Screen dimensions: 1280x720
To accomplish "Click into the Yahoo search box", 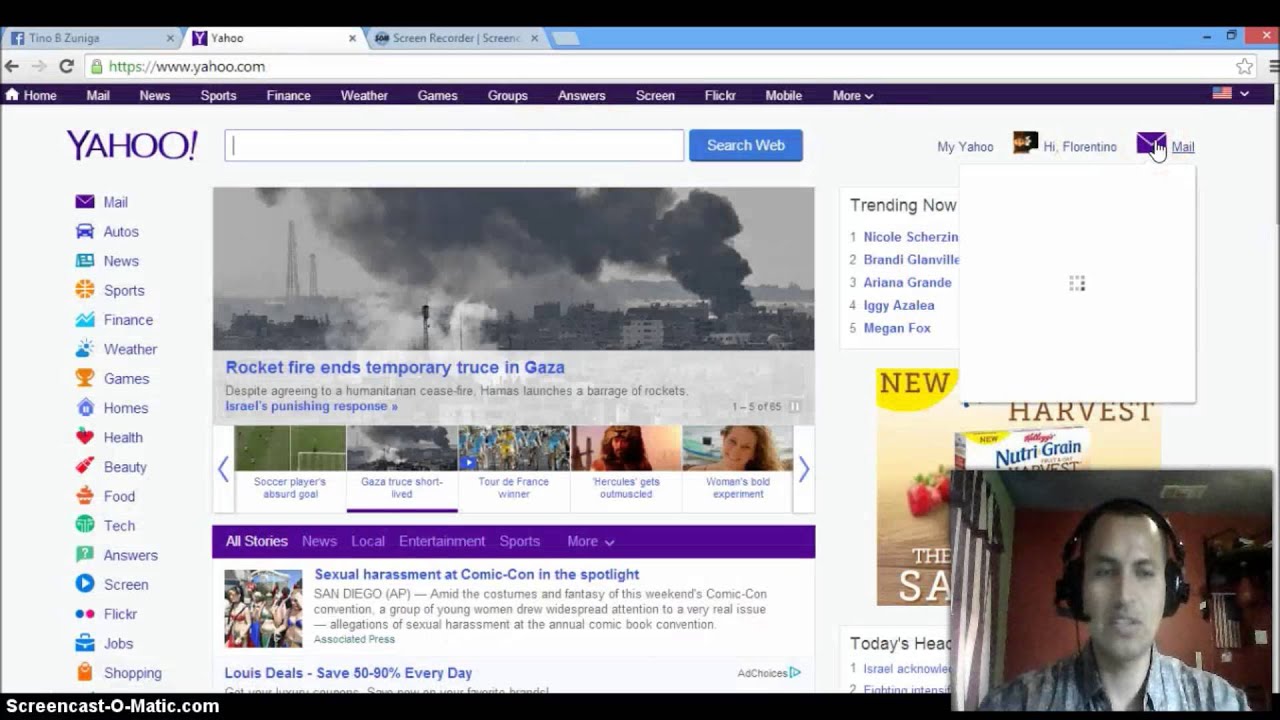I will click(454, 145).
